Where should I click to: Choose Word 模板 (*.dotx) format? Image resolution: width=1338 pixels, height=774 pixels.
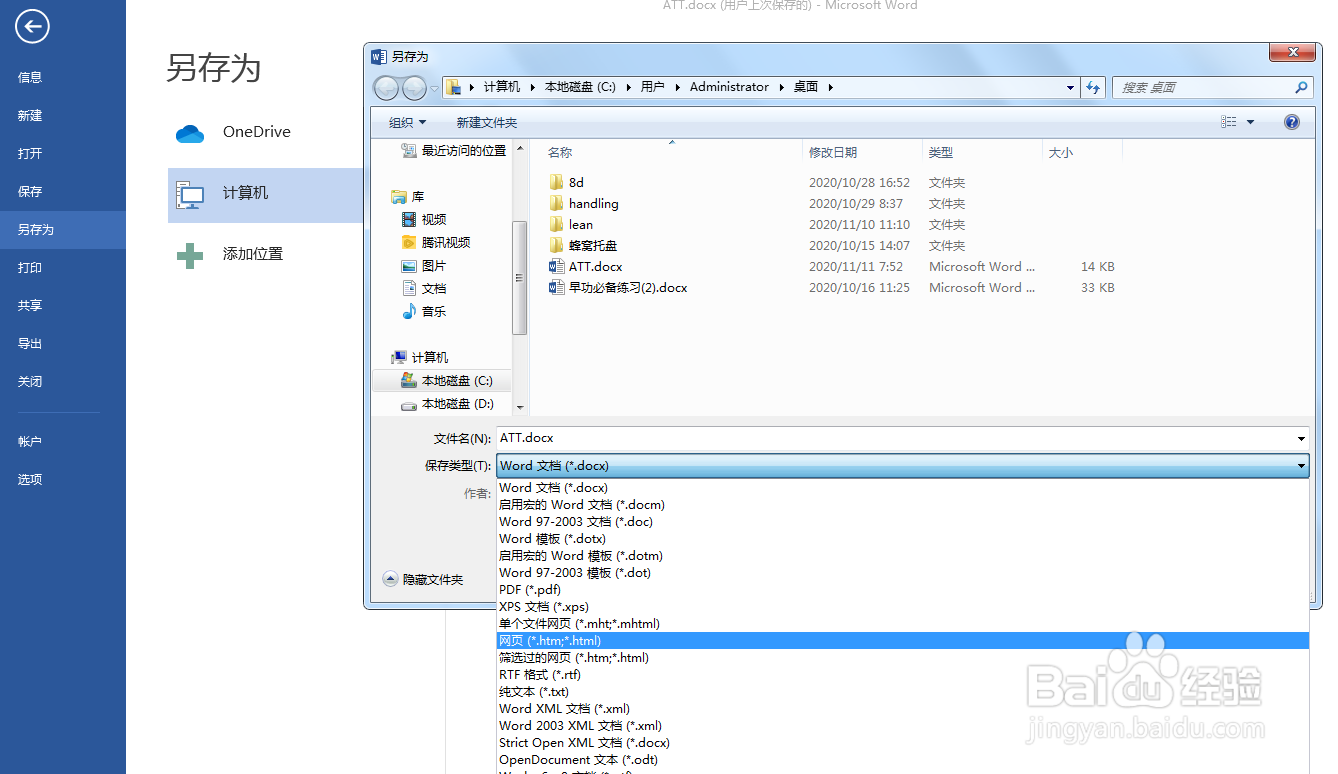click(x=553, y=539)
